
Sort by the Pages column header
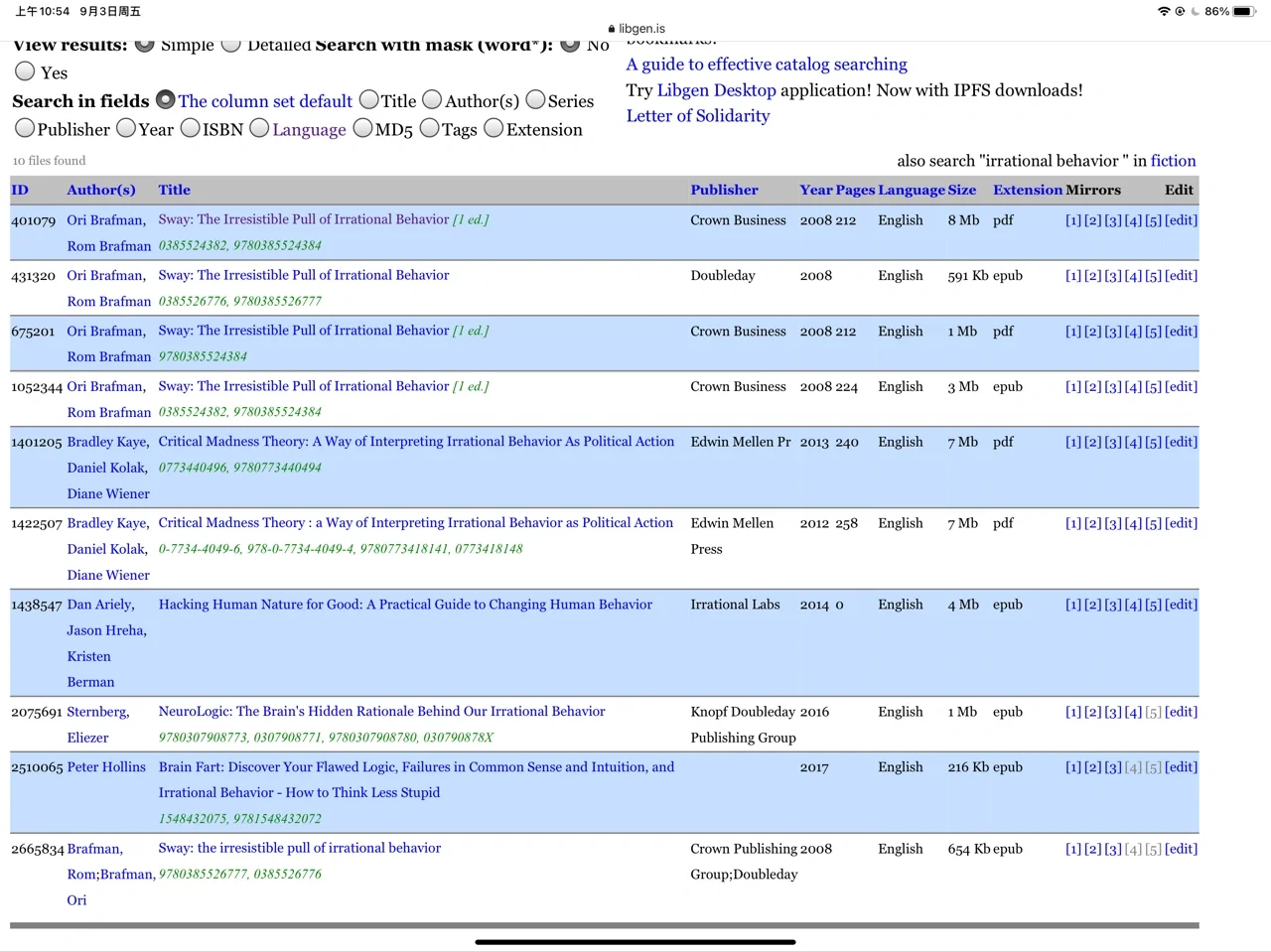coord(855,190)
